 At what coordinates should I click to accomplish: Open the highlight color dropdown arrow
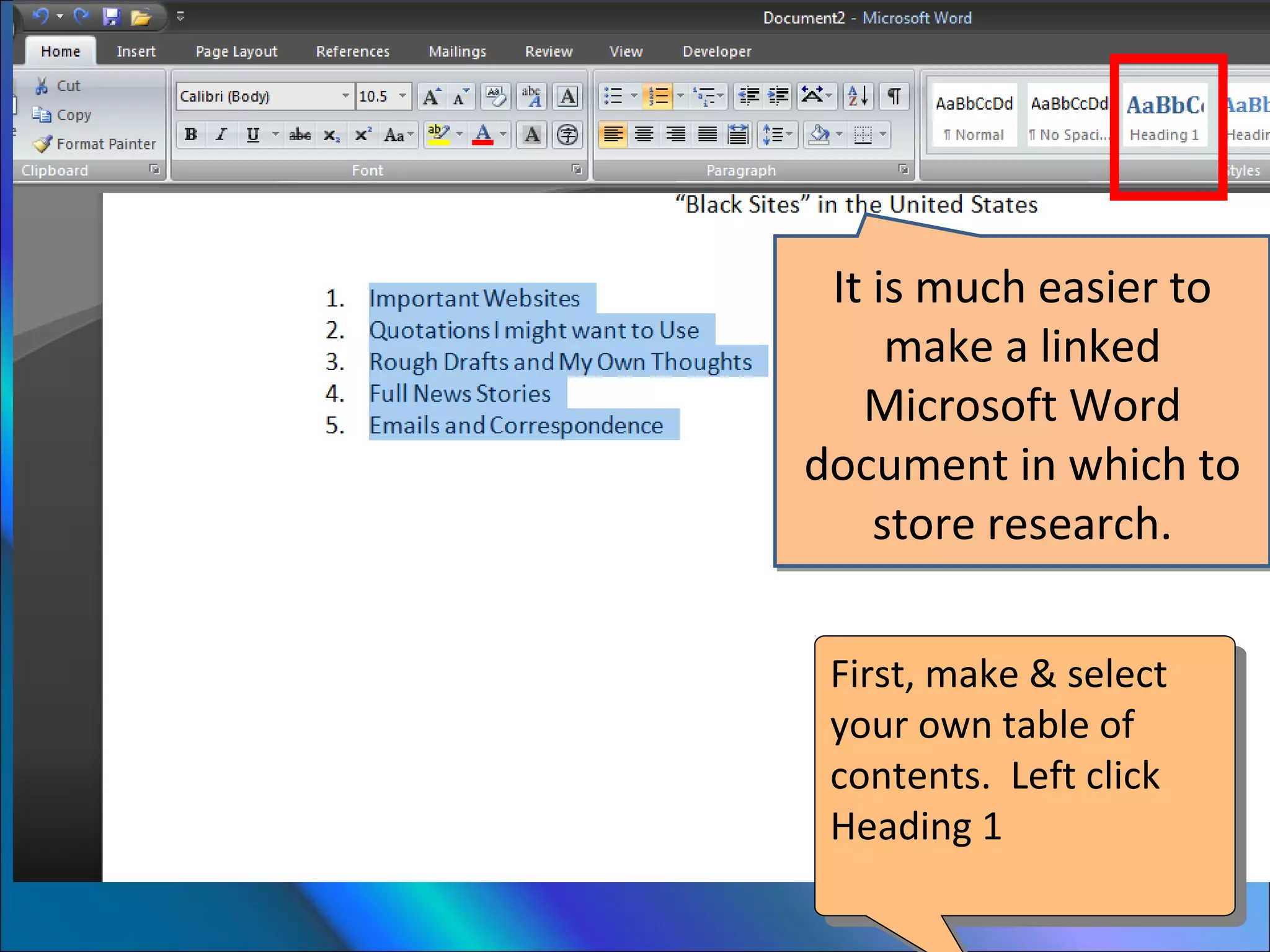point(460,134)
